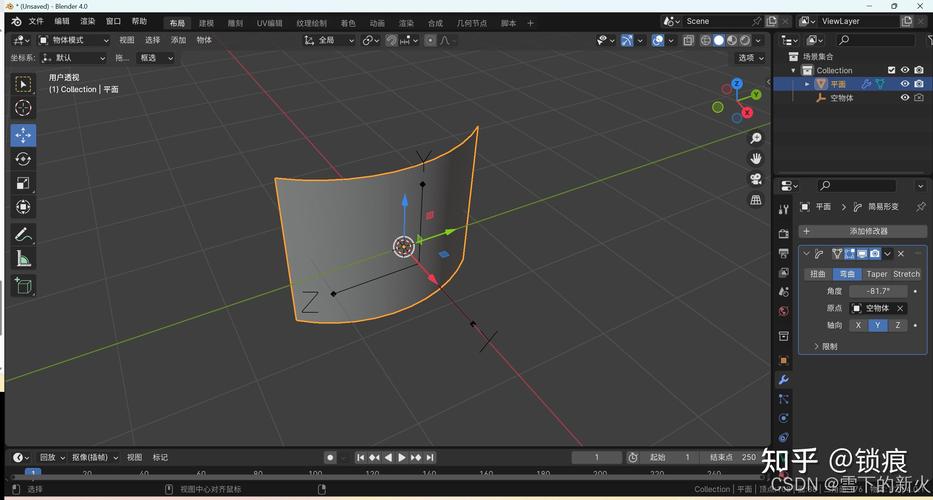Viewport: 933px width, 500px height.
Task: Open the 默认 coordinate system dropdown
Action: click(x=74, y=58)
